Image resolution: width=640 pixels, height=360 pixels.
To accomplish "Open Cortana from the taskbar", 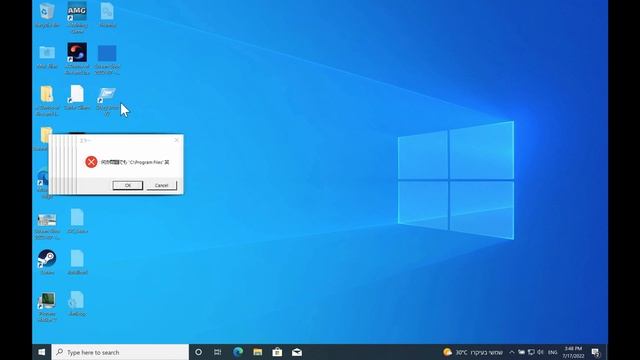I will point(198,352).
